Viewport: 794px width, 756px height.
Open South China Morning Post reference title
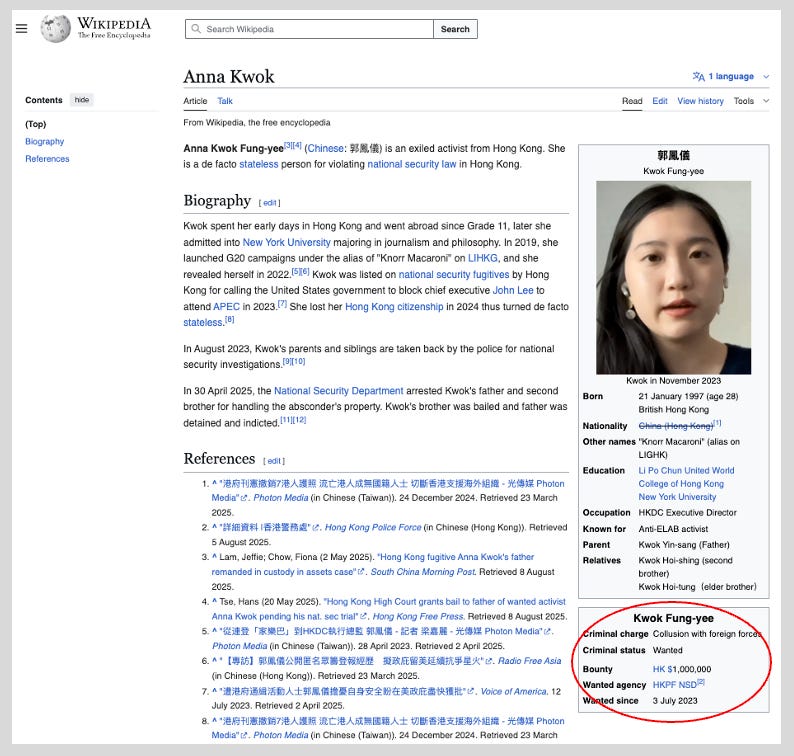click(x=423, y=572)
